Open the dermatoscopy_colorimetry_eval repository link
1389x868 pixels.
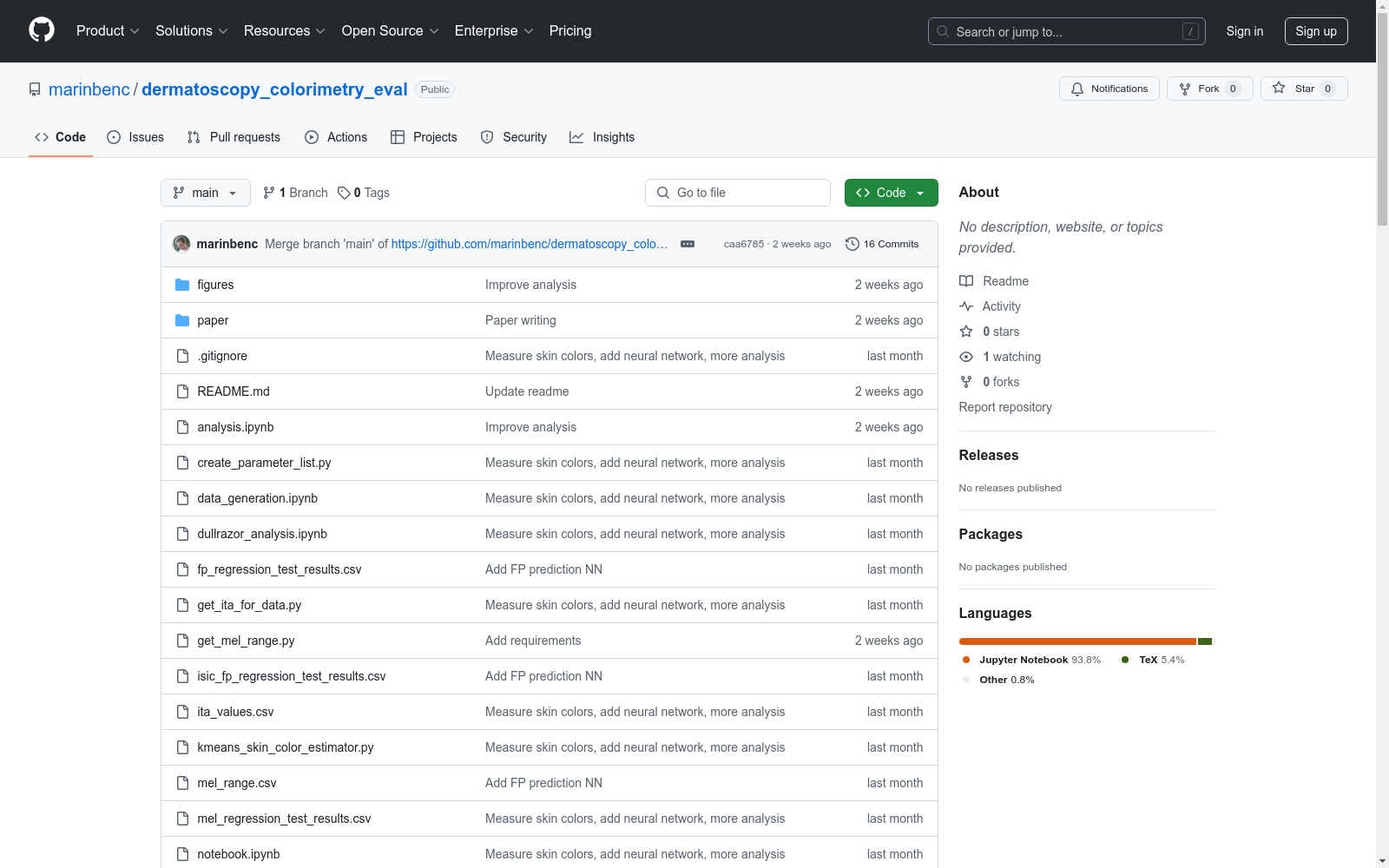point(274,89)
